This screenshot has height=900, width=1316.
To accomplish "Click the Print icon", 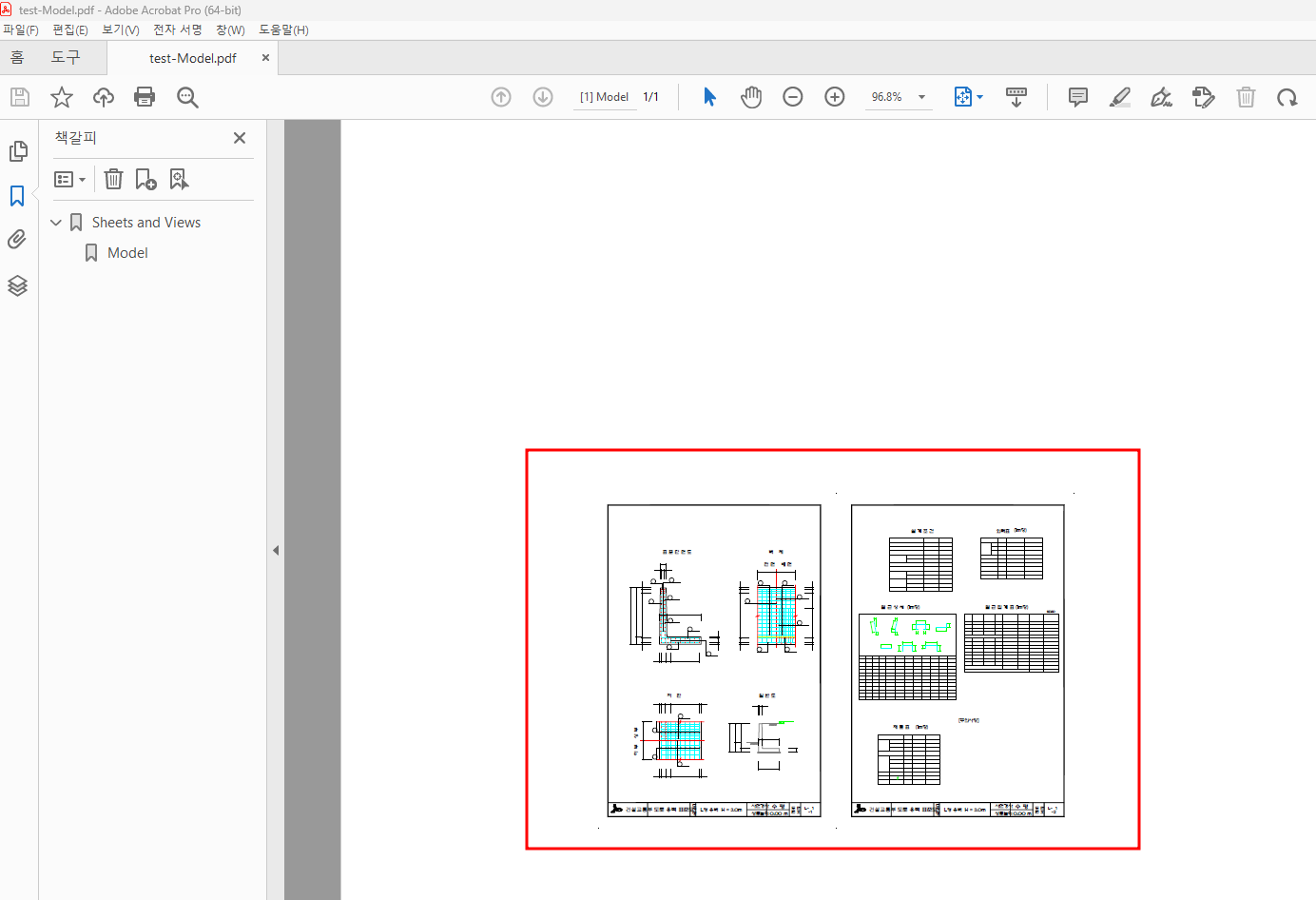I will (145, 96).
